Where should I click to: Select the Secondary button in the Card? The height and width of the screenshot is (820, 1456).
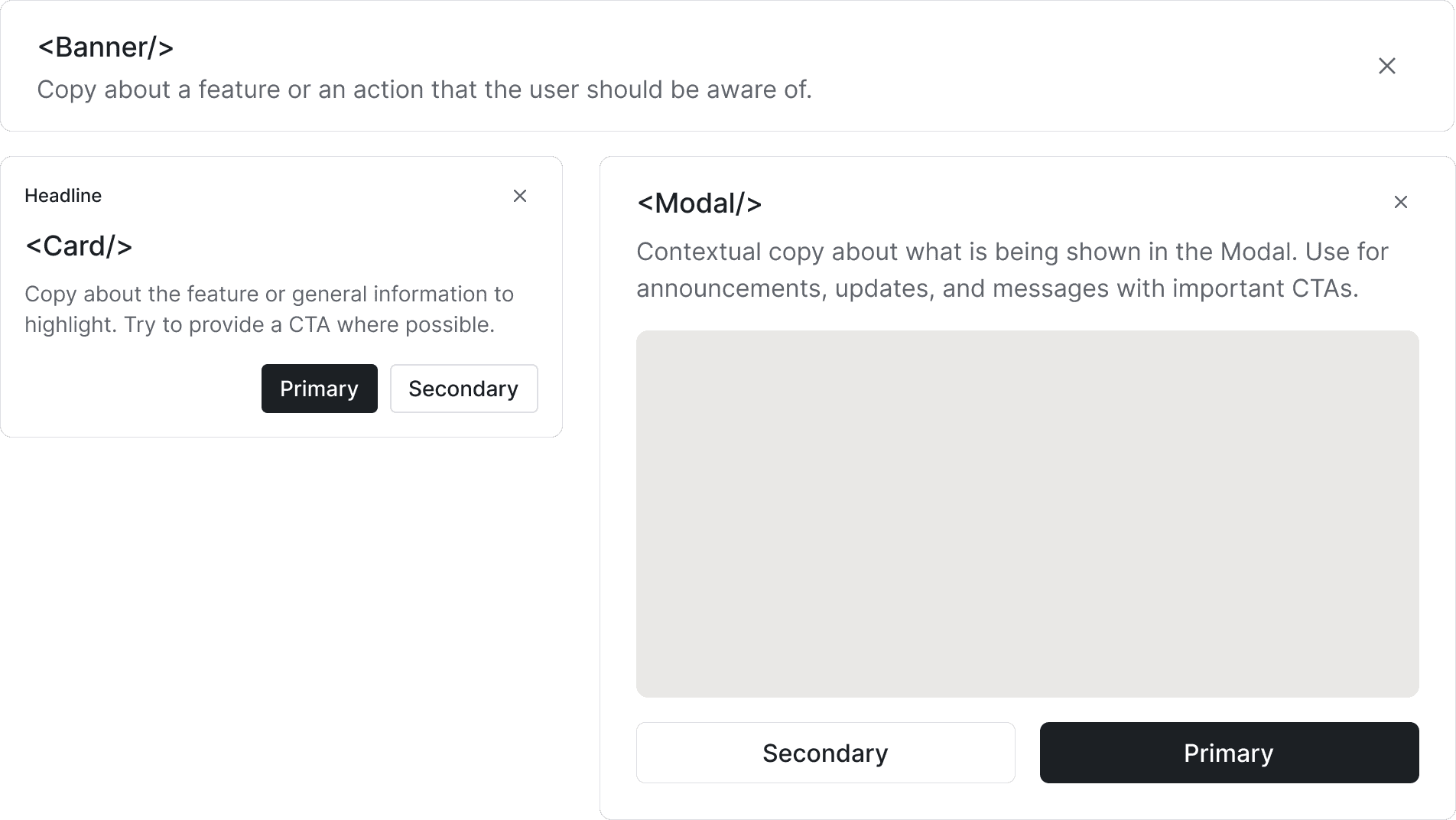pos(463,389)
